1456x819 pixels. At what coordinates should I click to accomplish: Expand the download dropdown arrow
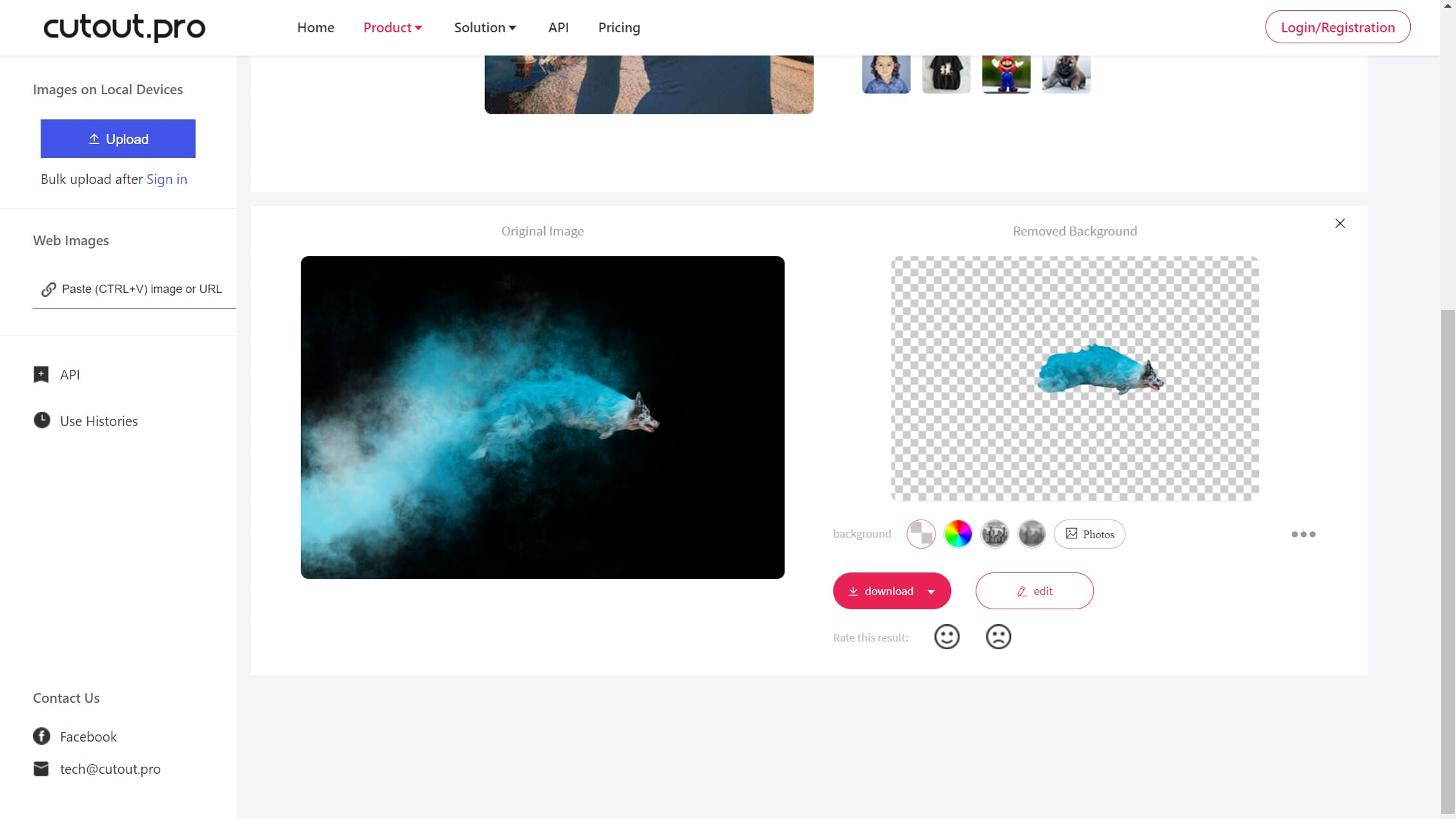point(931,592)
